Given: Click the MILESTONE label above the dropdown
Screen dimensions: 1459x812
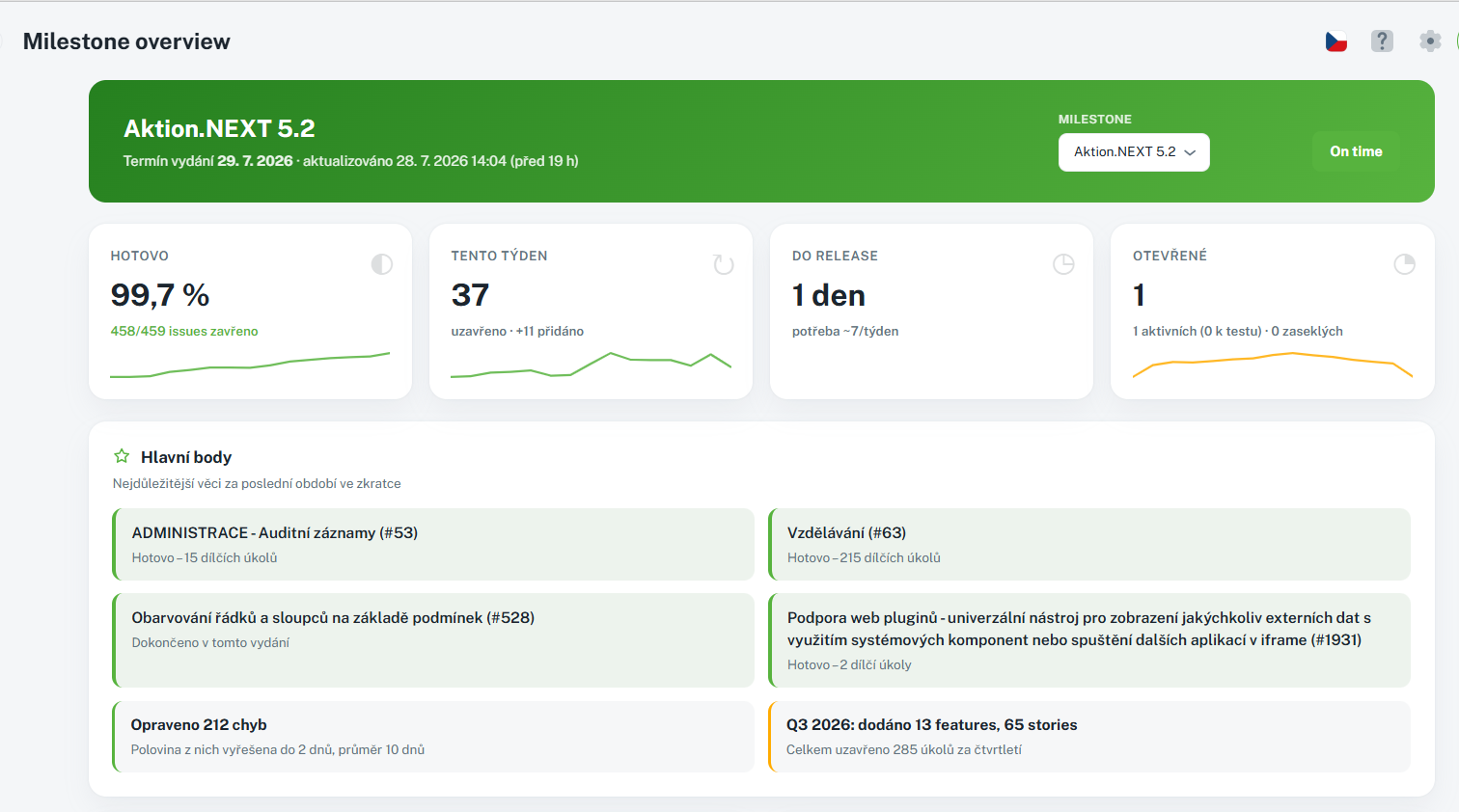Looking at the screenshot, I should [x=1095, y=120].
